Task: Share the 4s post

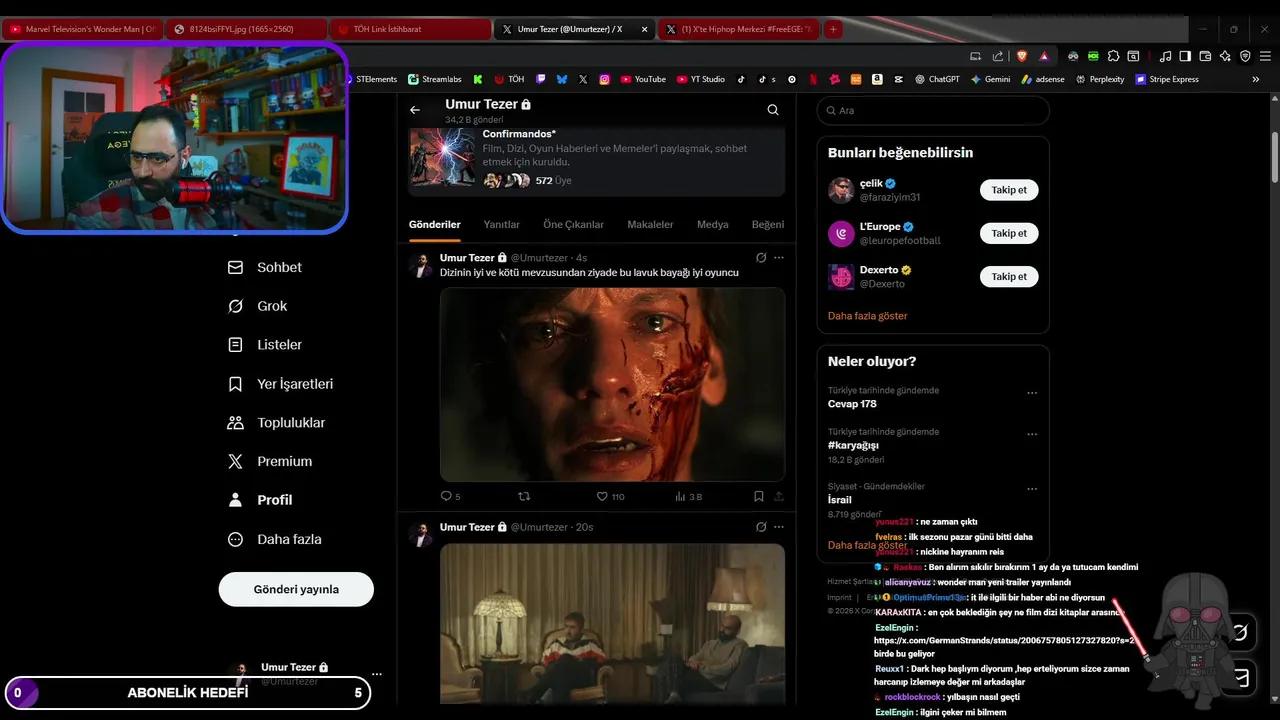Action: tap(779, 496)
